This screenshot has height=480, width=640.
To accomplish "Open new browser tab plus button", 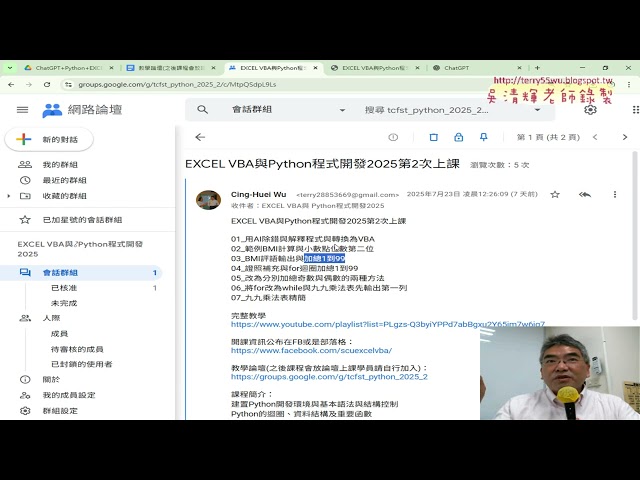I will coord(538,68).
